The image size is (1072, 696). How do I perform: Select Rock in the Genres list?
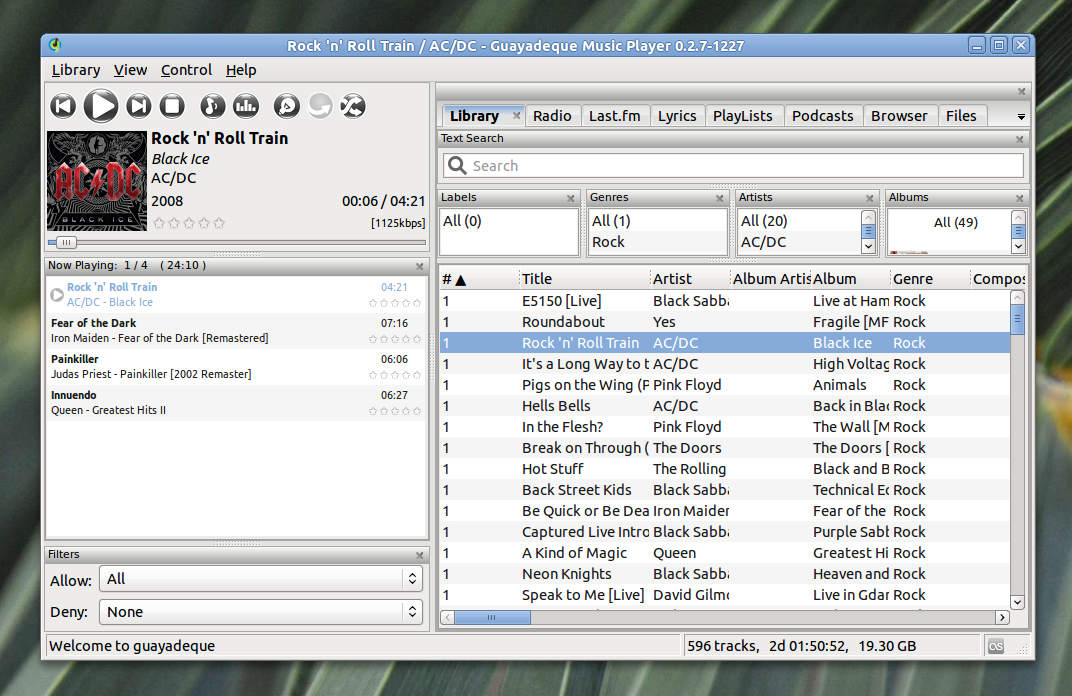pyautogui.click(x=656, y=242)
